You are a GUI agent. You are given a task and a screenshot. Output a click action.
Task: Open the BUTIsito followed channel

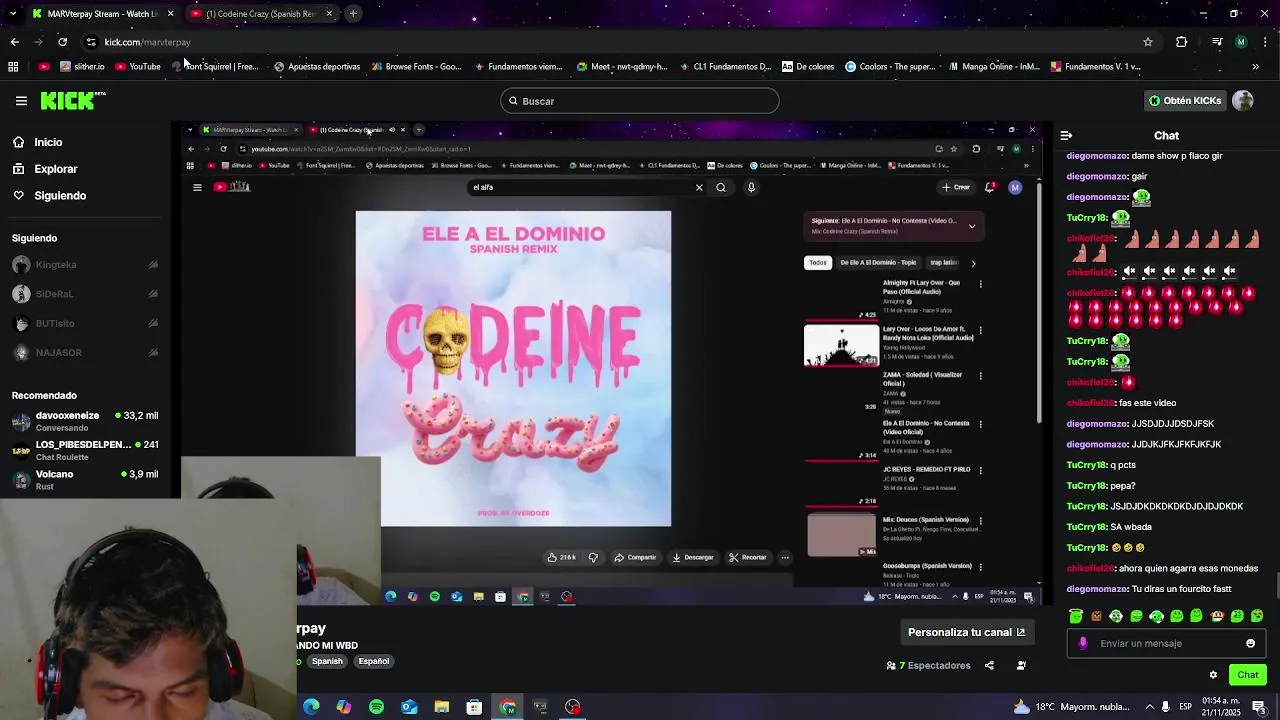click(85, 323)
